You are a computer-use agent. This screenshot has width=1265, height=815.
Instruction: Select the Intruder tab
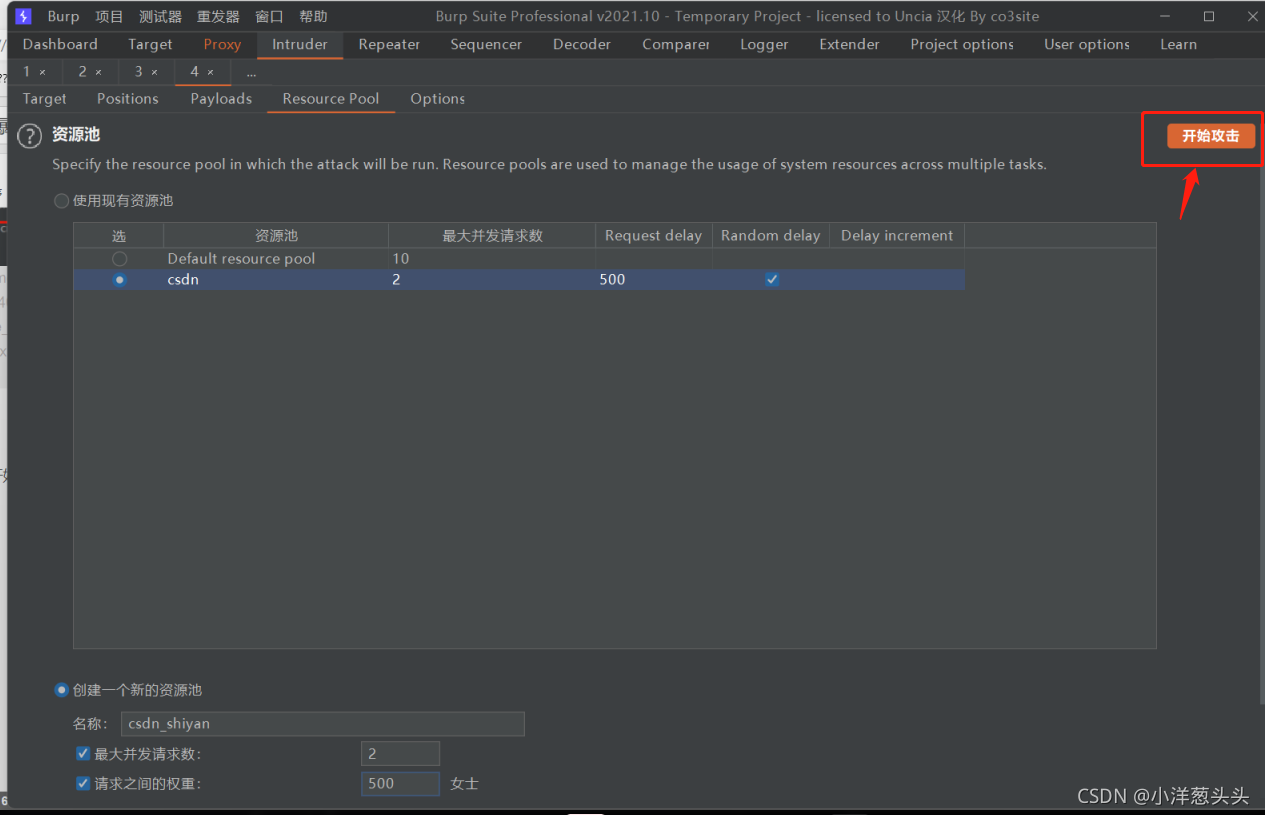(x=300, y=44)
